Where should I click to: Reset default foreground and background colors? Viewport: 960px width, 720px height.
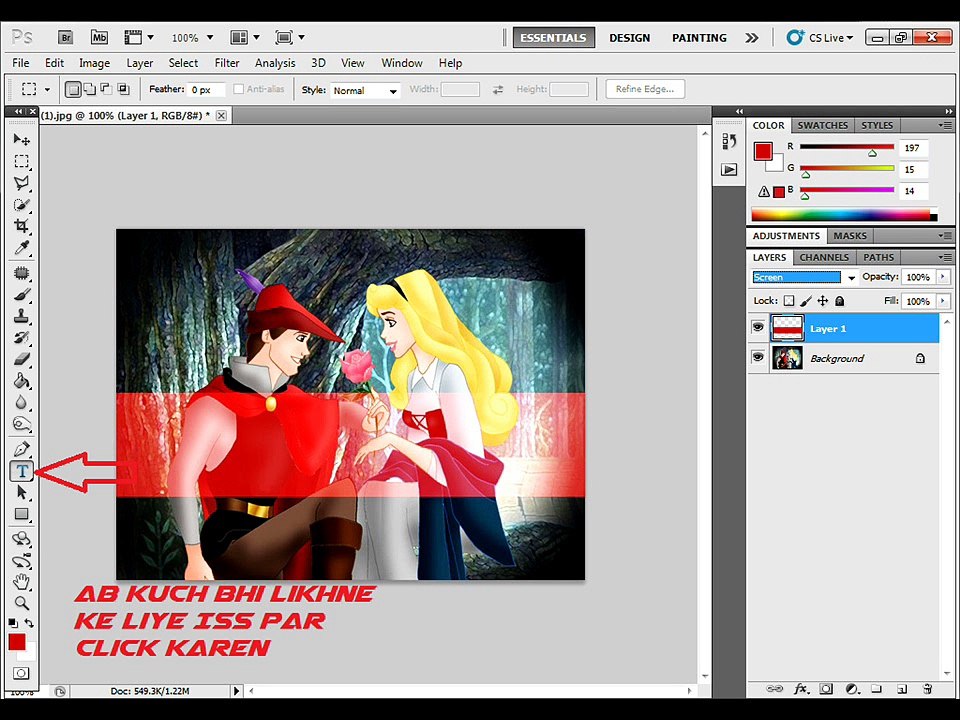[13, 623]
